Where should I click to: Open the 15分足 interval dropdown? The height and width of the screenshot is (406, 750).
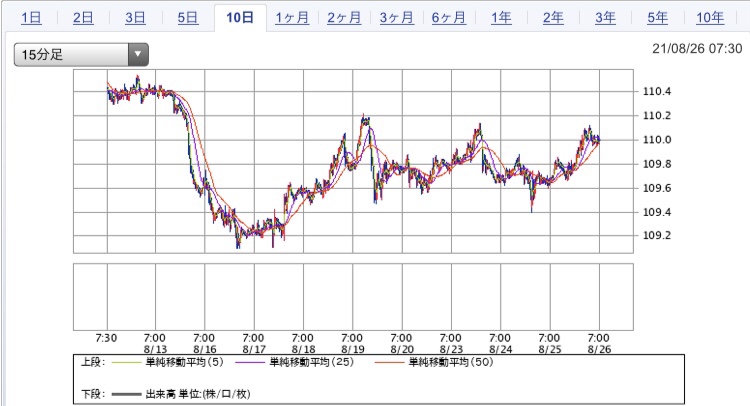81,55
